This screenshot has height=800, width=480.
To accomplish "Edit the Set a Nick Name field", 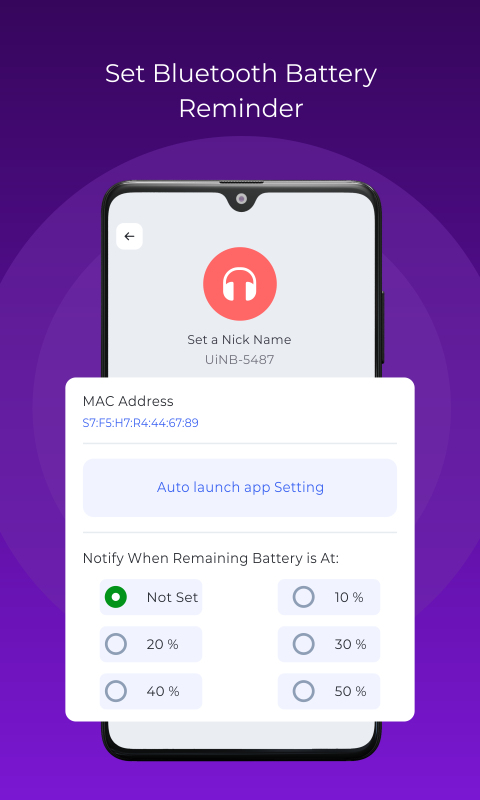I will [x=239, y=340].
